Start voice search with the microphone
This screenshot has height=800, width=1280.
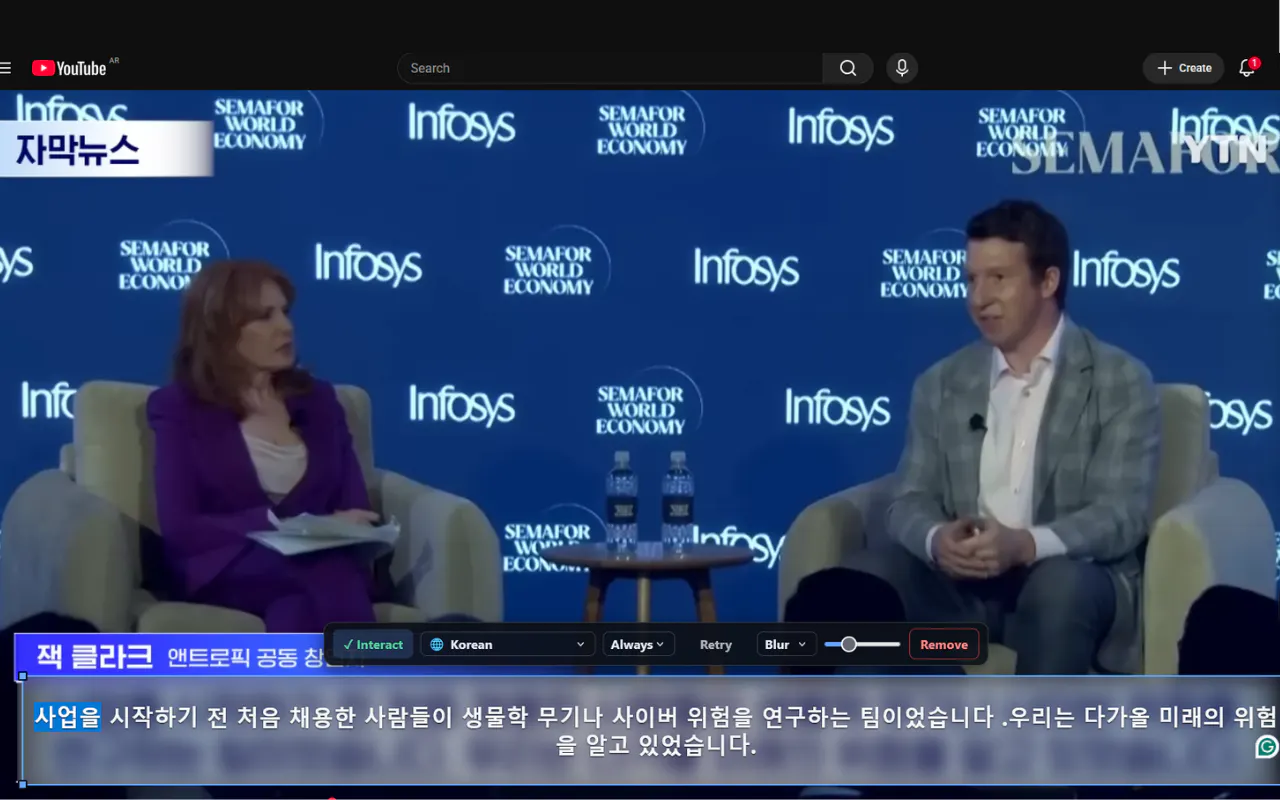point(902,68)
